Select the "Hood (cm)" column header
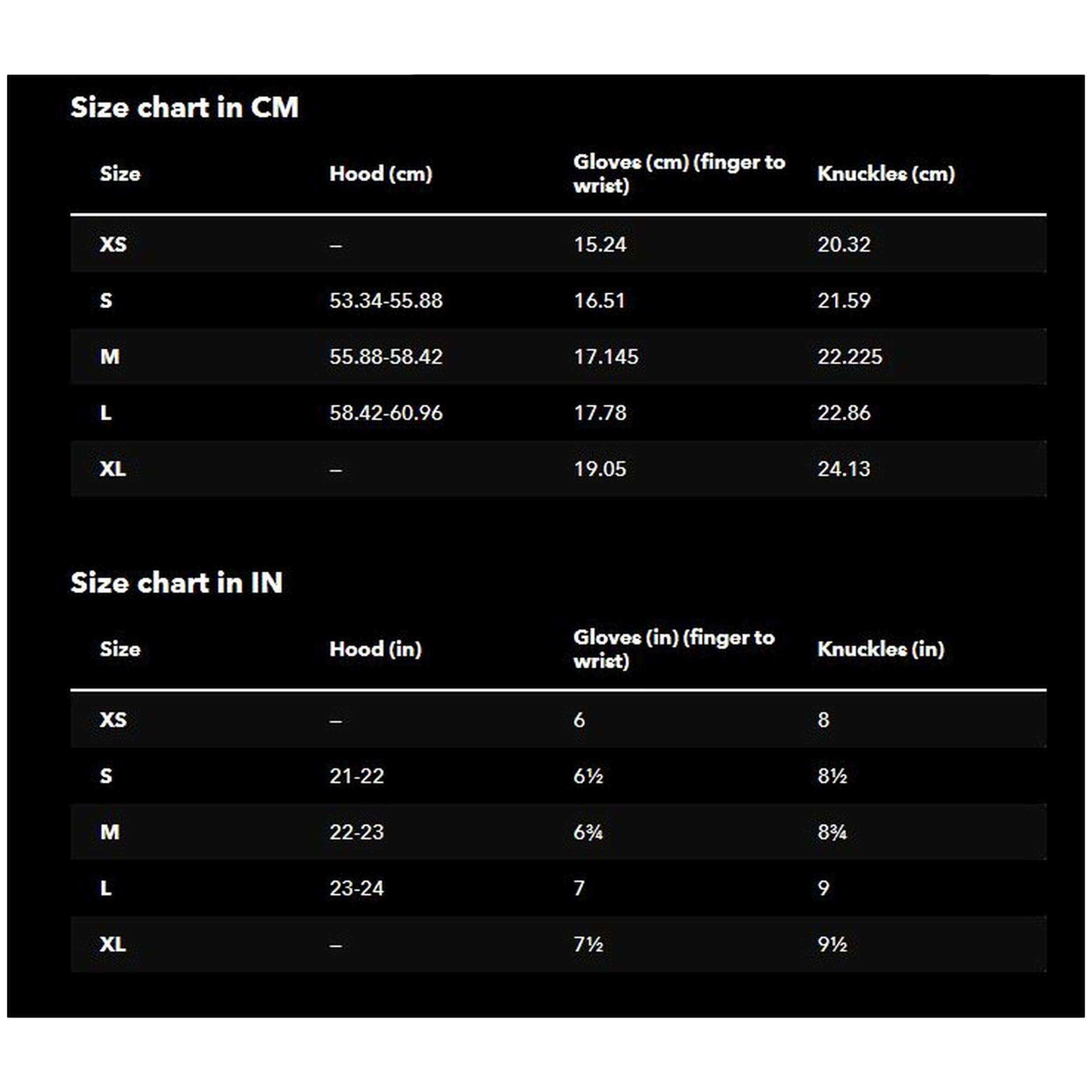This screenshot has height=1092, width=1092. (x=380, y=174)
